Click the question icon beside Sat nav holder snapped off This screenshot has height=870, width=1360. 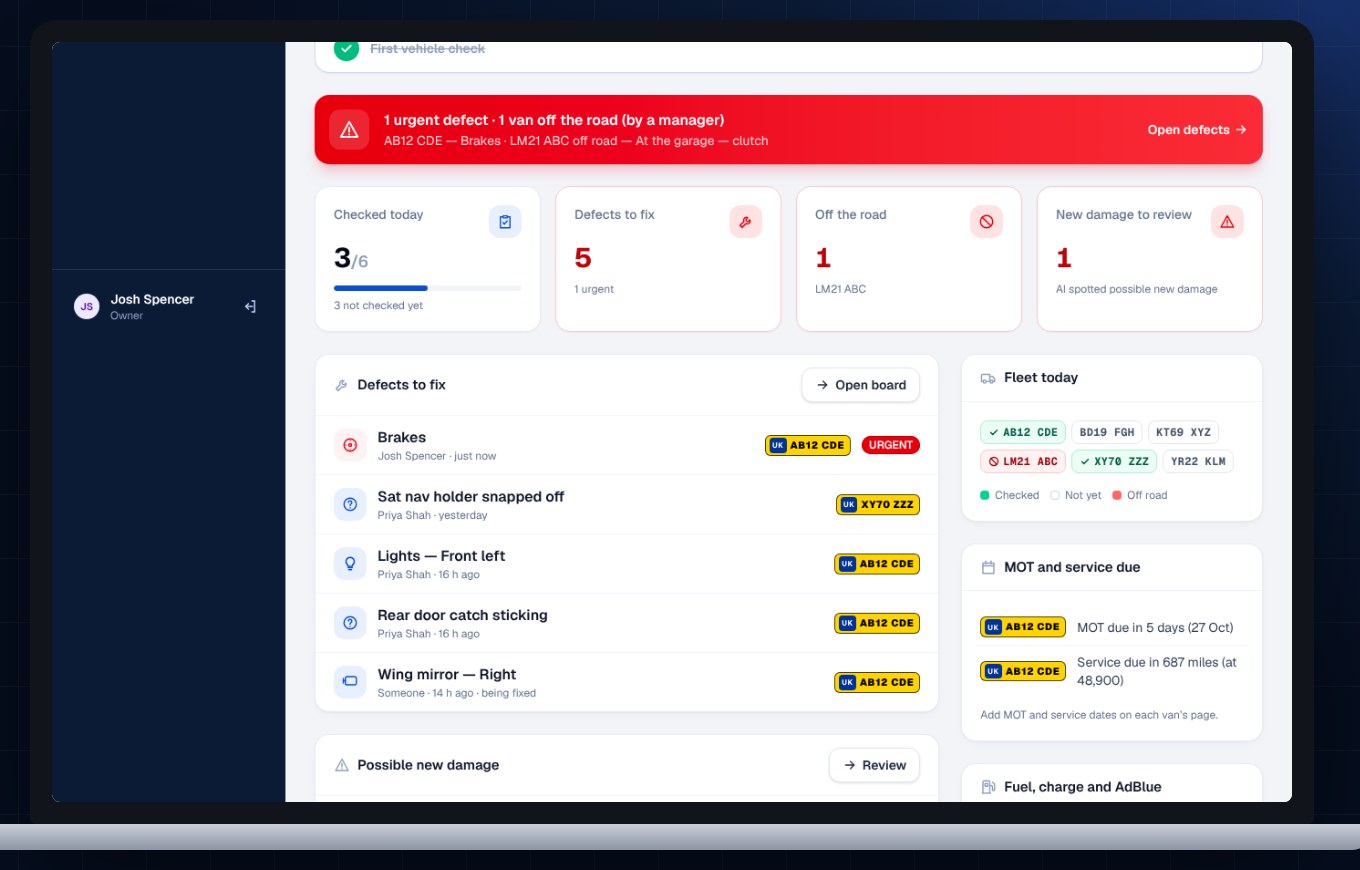click(350, 505)
